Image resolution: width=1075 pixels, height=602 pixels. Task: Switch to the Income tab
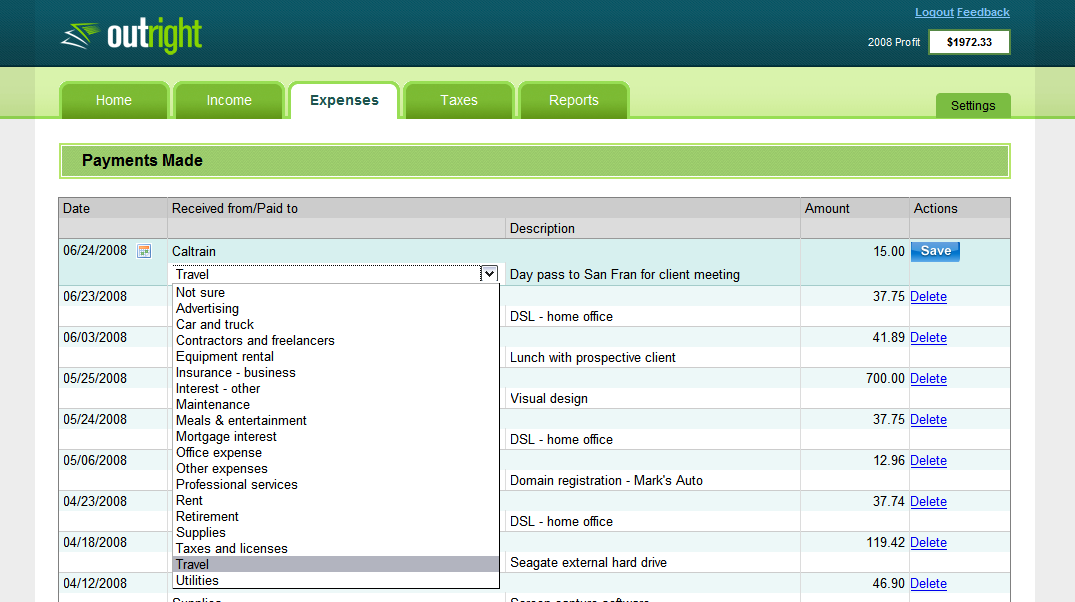[x=229, y=100]
